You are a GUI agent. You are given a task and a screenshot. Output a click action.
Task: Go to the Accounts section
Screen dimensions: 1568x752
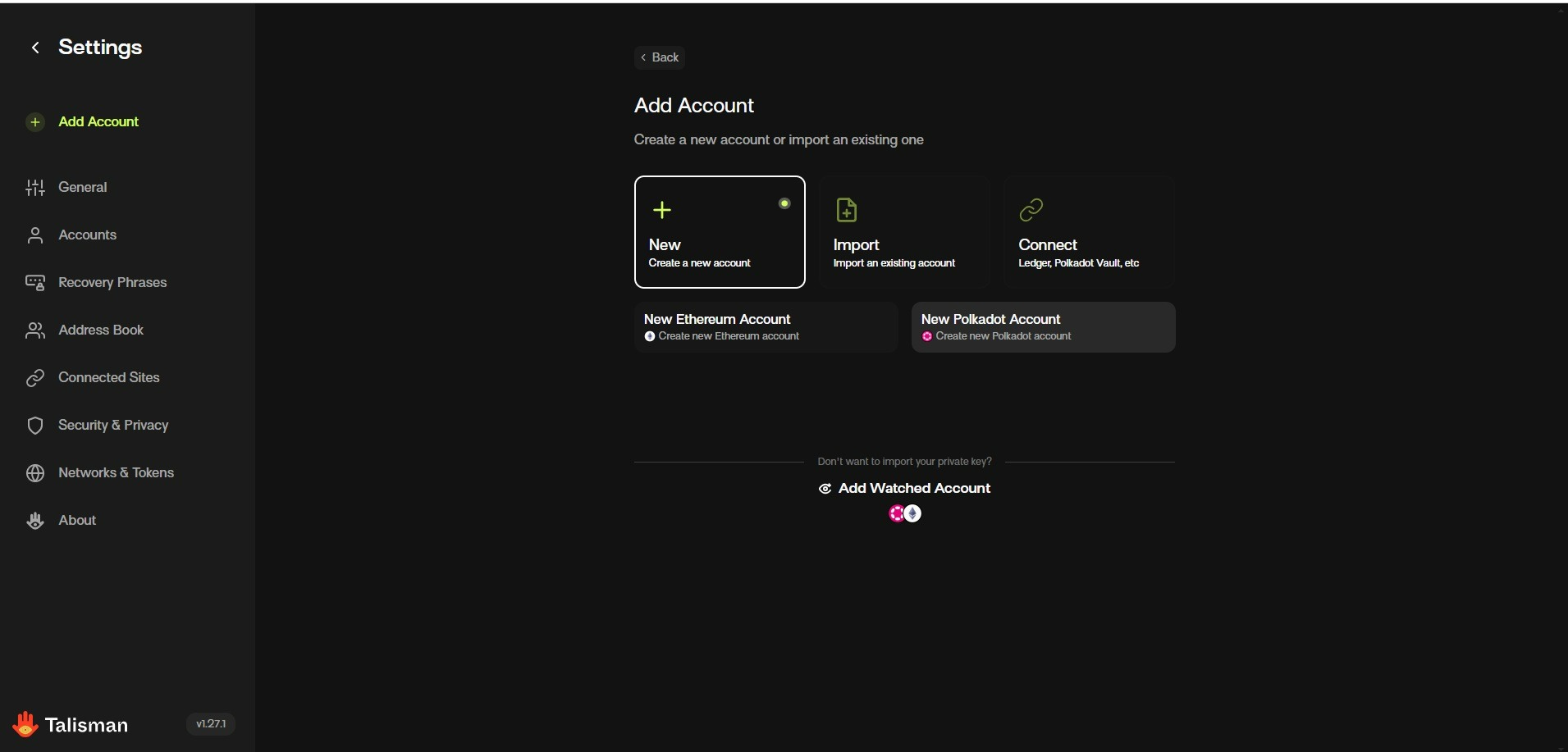point(88,235)
